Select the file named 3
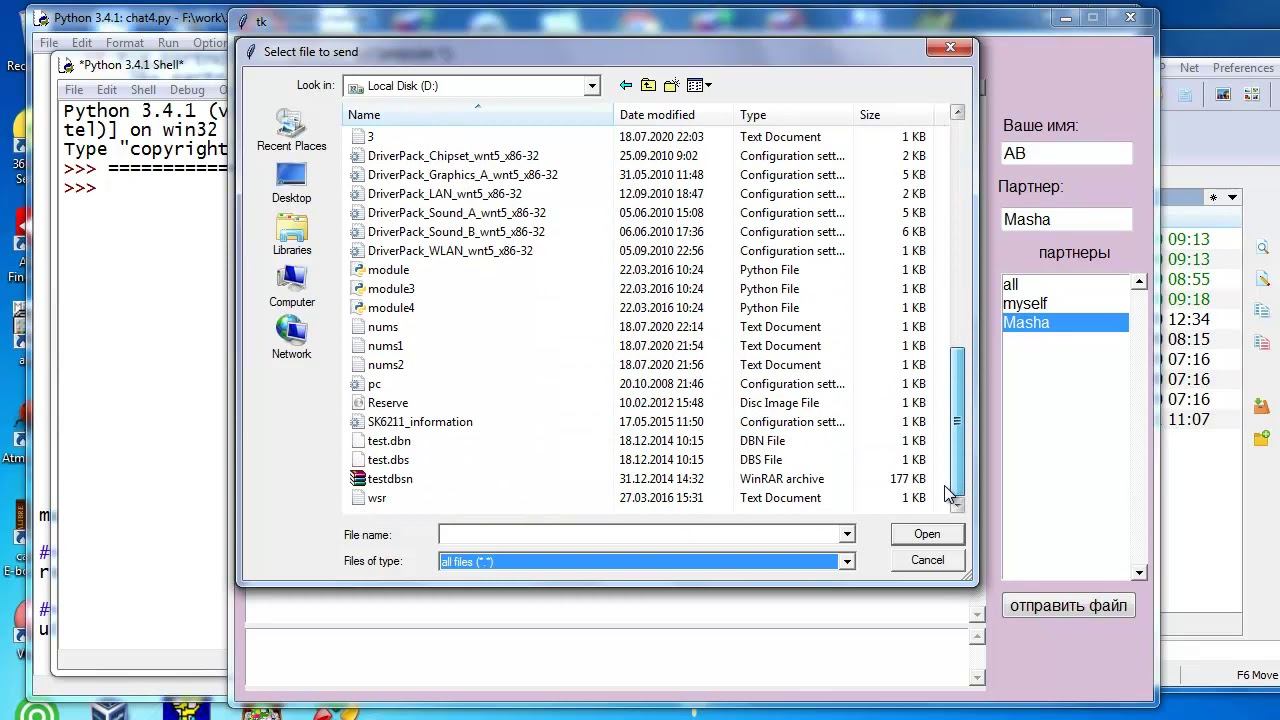The width and height of the screenshot is (1280, 720). (370, 137)
